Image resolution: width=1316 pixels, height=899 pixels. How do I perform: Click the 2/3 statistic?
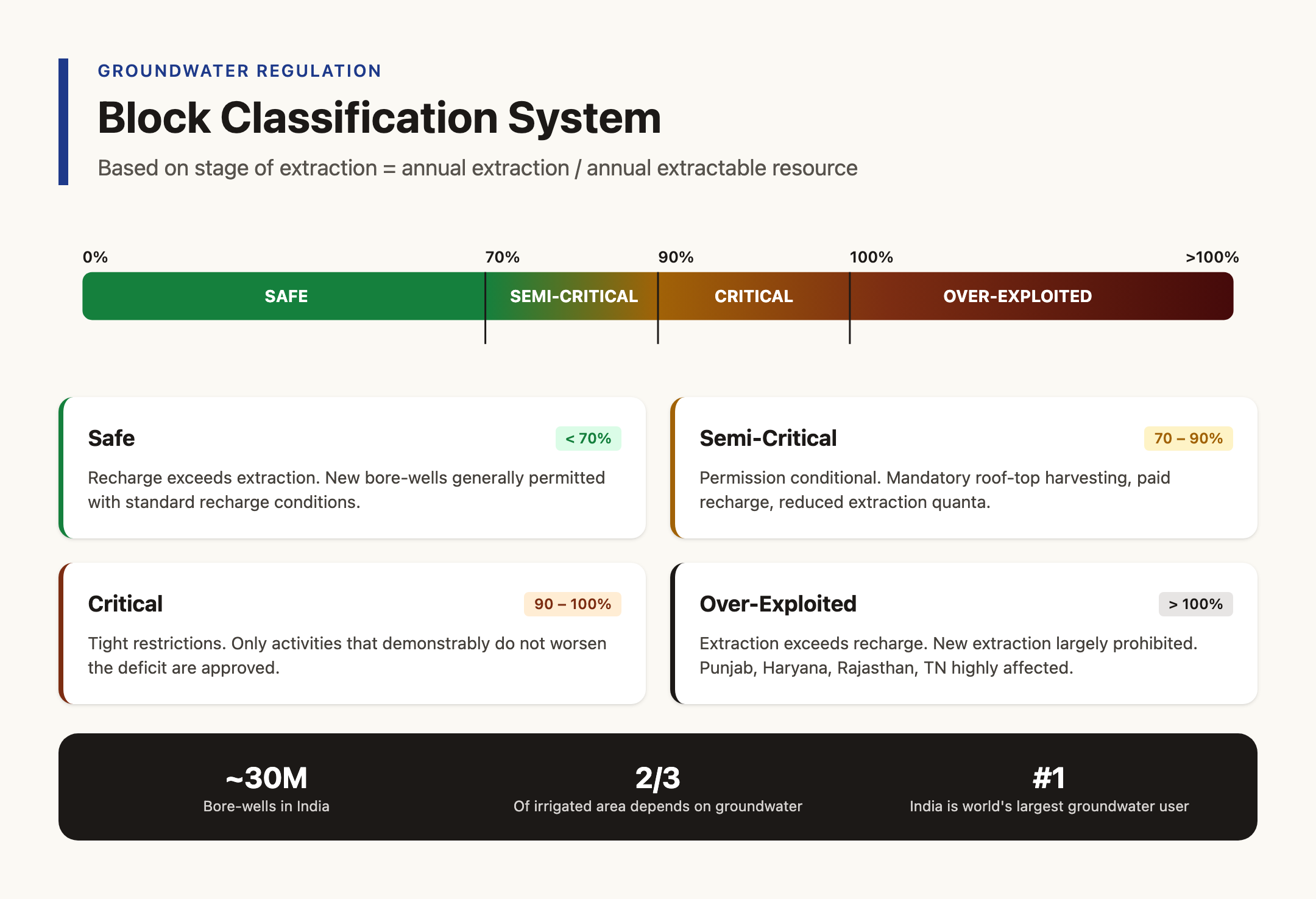pos(658,778)
